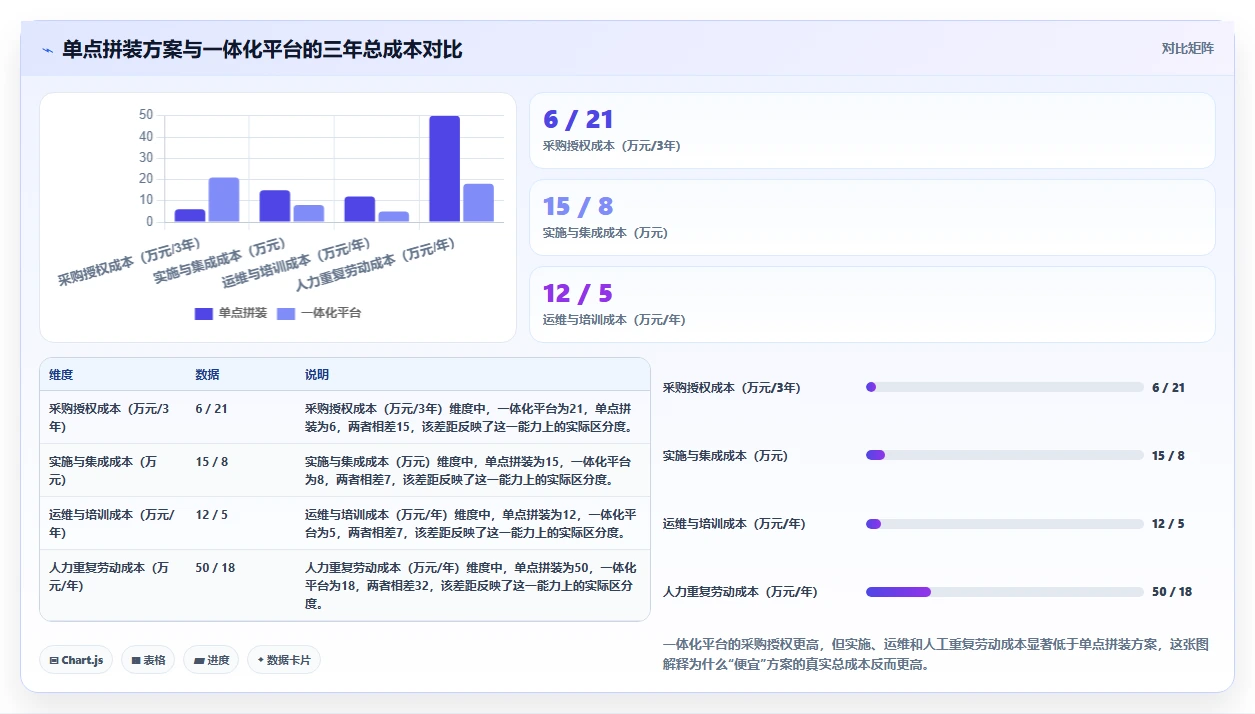Click the 采购授权成本 progress bar

point(1004,387)
